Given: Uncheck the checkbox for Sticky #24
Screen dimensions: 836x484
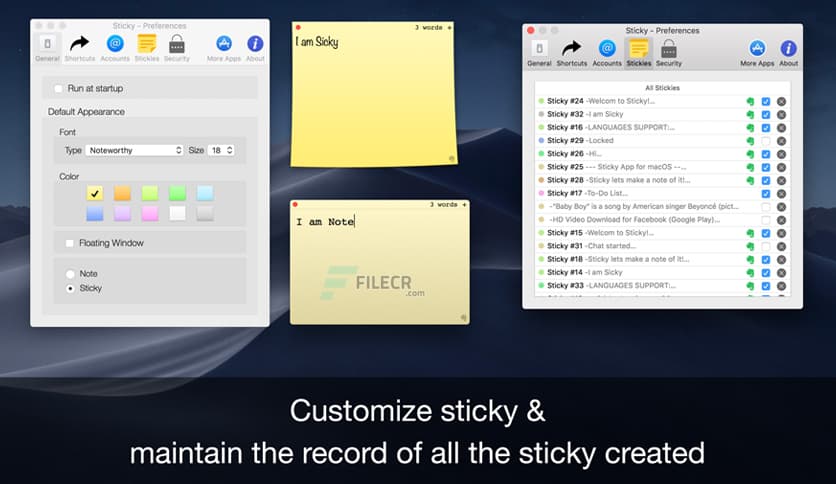Looking at the screenshot, I should point(766,101).
